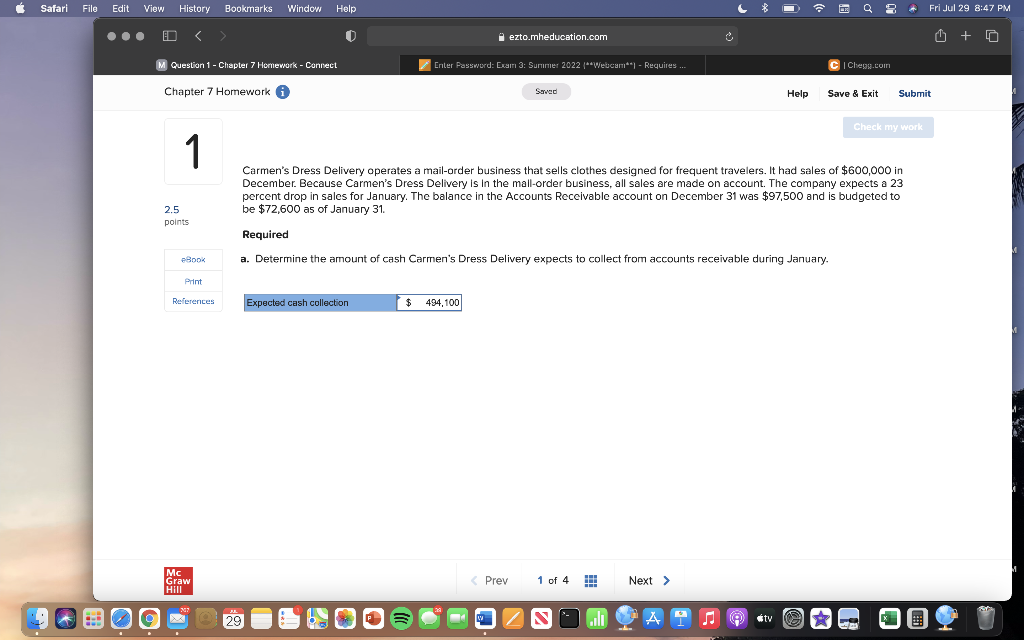Open the Safari Share icon

[940, 36]
